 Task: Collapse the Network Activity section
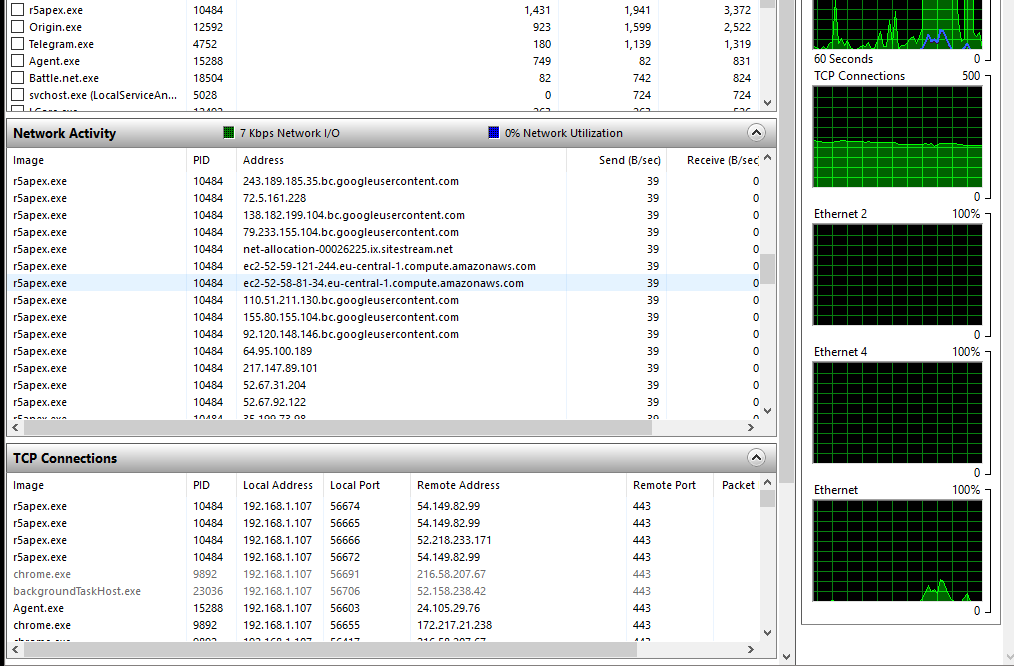click(x=756, y=133)
